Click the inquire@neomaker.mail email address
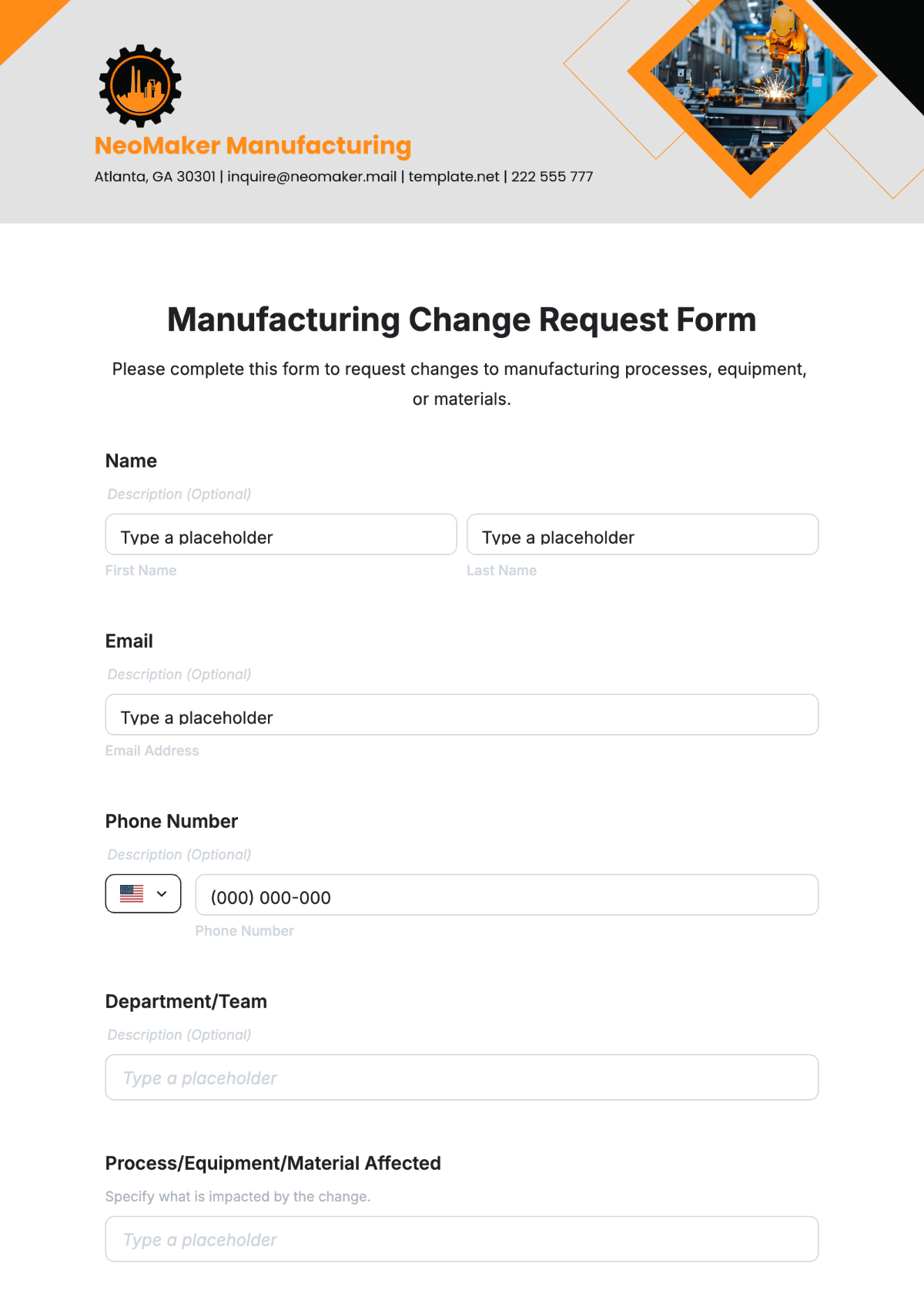 pyautogui.click(x=312, y=176)
